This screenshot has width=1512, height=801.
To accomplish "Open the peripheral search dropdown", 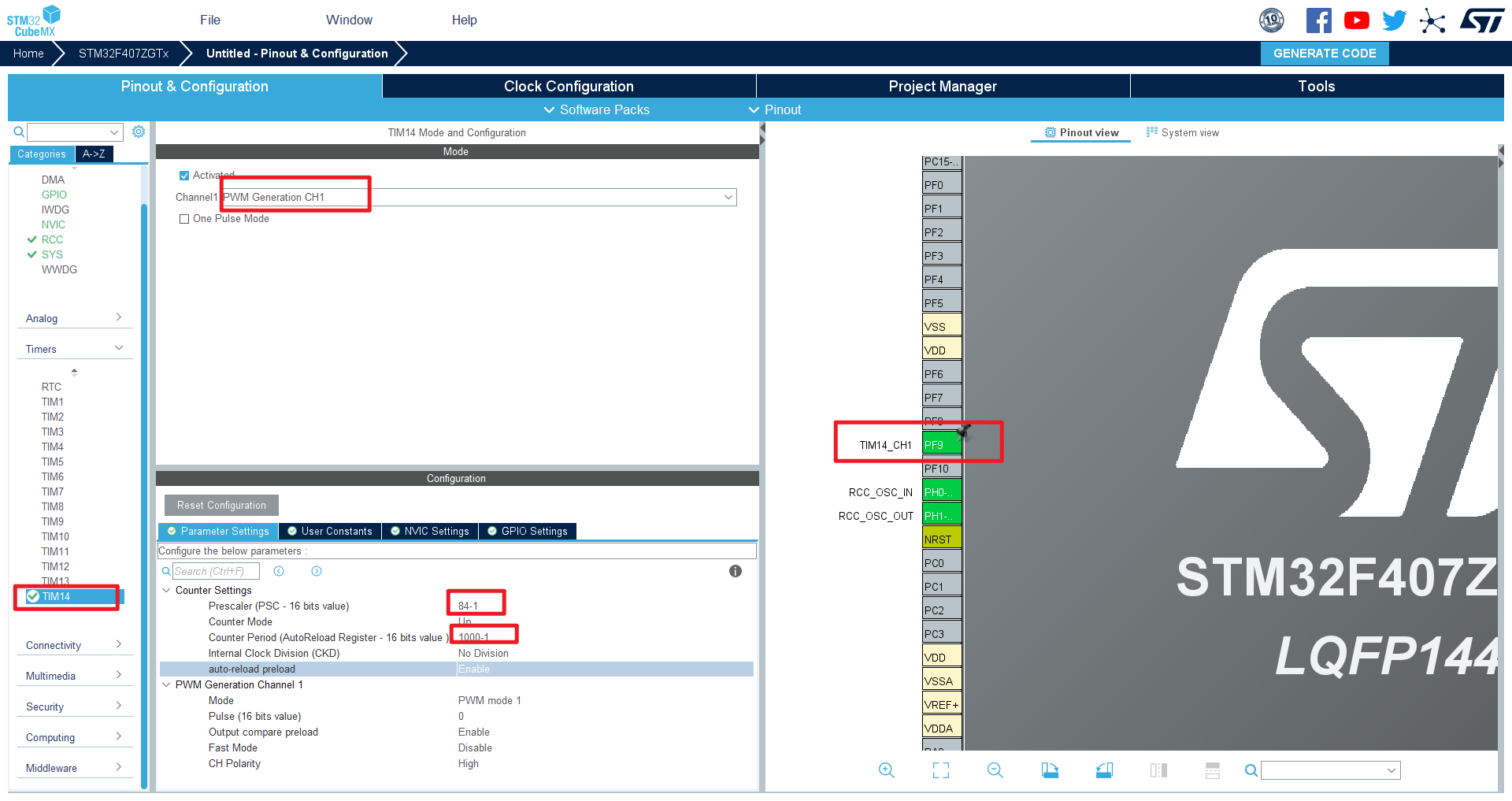I will click(114, 132).
